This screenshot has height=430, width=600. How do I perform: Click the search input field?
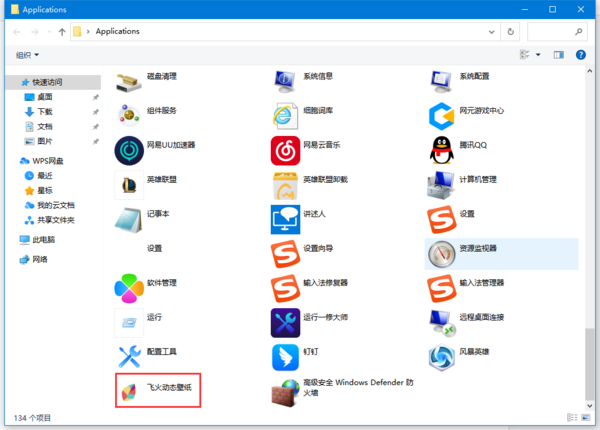[557, 32]
